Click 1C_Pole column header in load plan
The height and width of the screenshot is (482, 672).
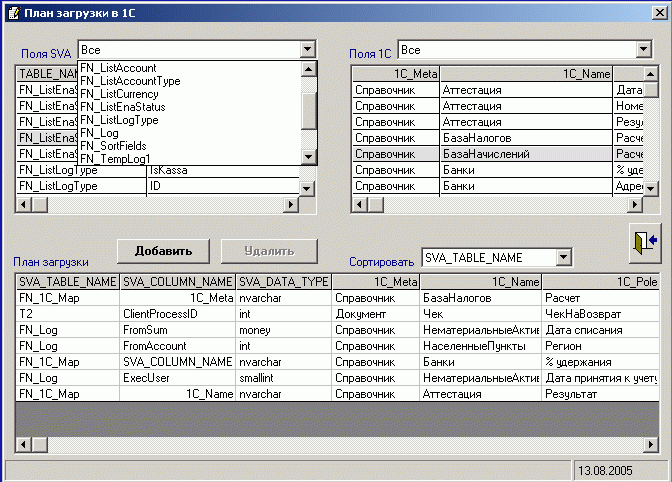point(600,281)
